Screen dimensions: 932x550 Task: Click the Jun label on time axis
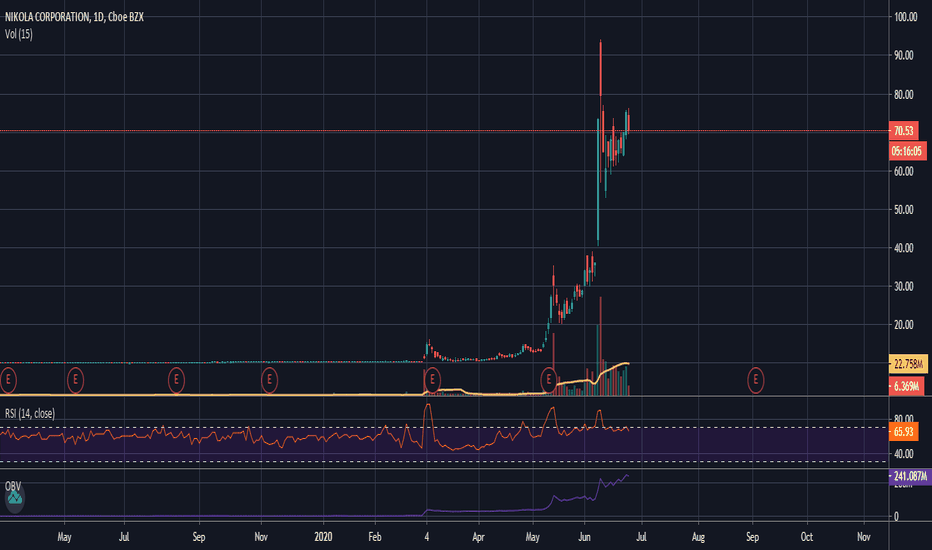point(584,536)
